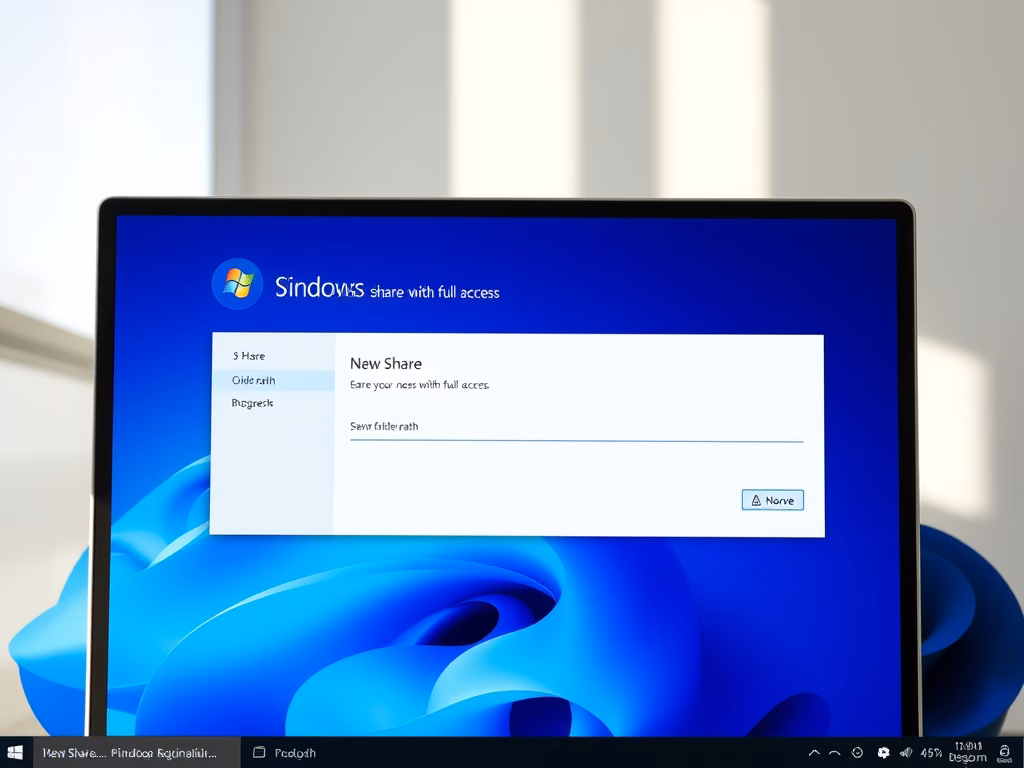The width and height of the screenshot is (1024, 768).
Task: Click the warning icon on the Norve button
Action: pyautogui.click(x=756, y=500)
